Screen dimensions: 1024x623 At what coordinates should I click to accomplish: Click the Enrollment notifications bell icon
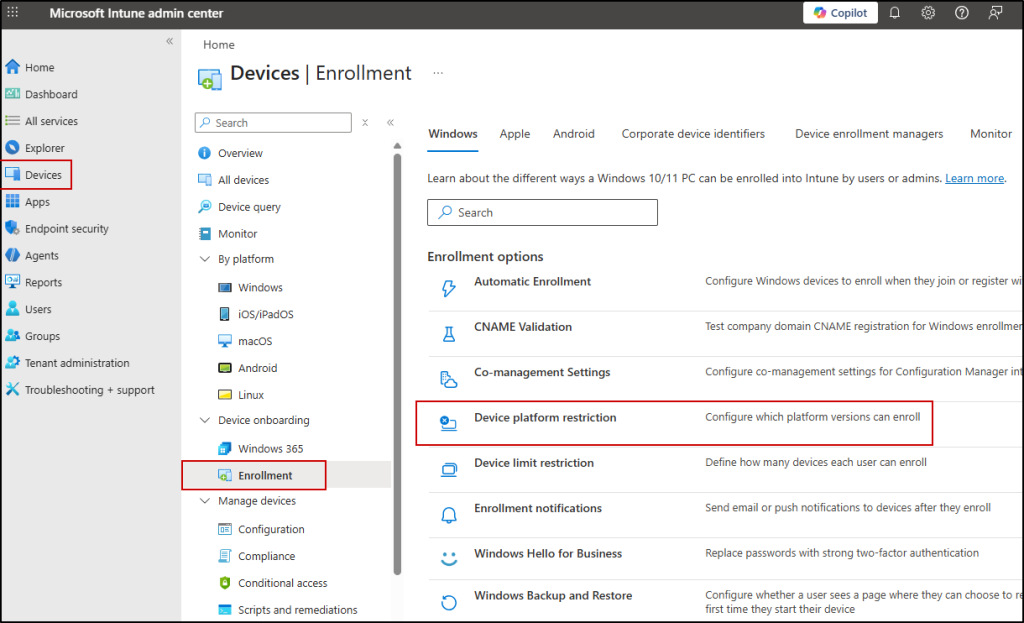(449, 514)
